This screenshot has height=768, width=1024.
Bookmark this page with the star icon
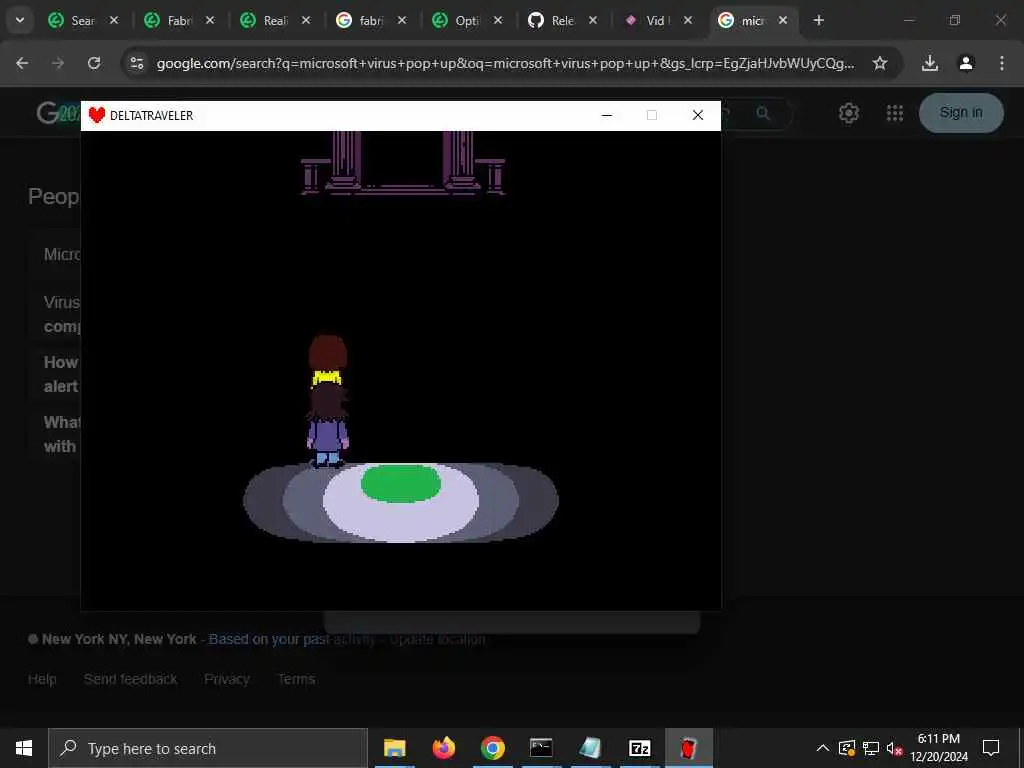coord(880,63)
